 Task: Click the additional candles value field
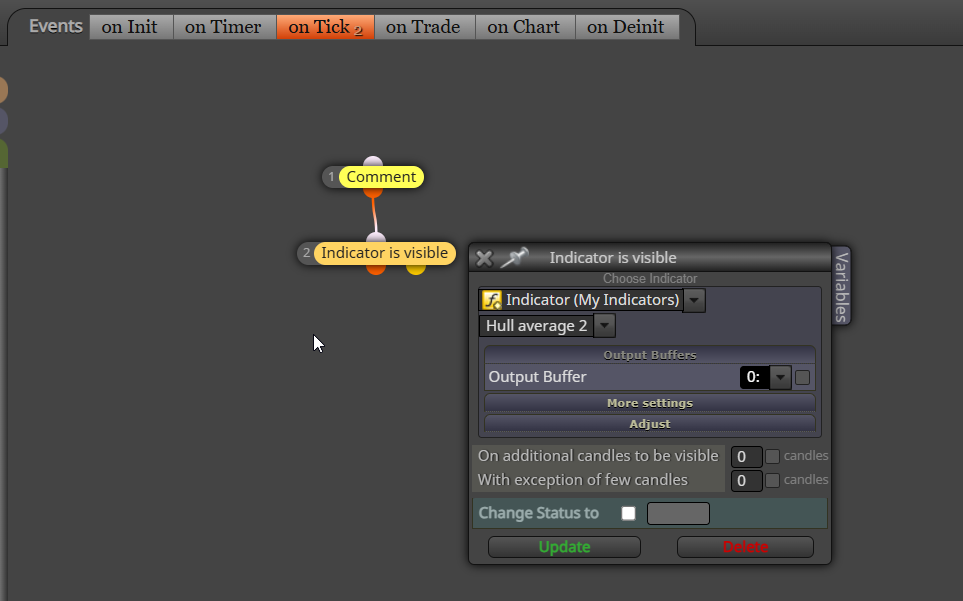(746, 457)
